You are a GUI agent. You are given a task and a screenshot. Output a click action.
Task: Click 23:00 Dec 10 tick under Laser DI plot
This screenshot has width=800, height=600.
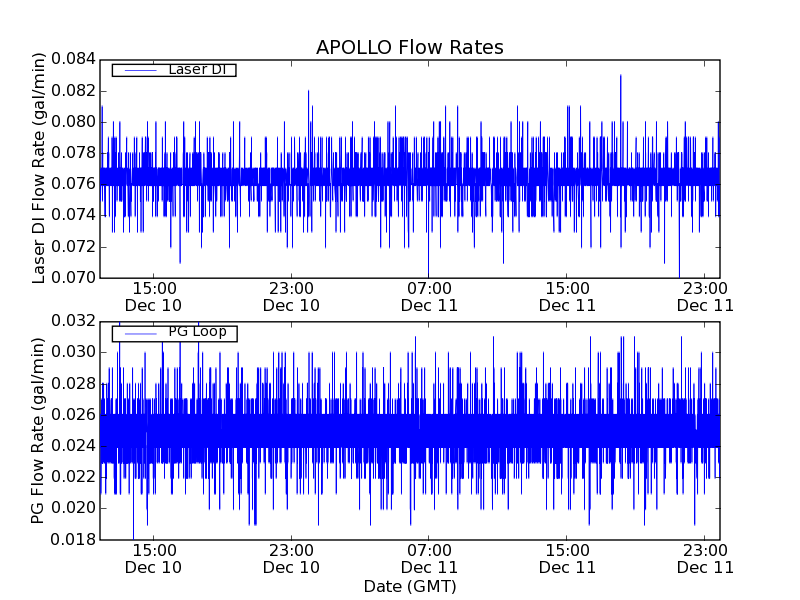point(291,297)
